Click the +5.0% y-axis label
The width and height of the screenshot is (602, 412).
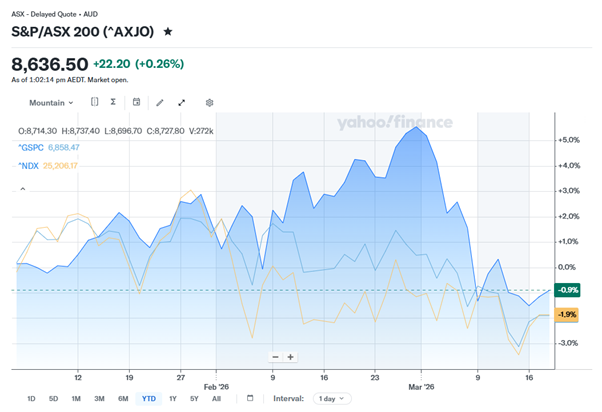click(569, 140)
